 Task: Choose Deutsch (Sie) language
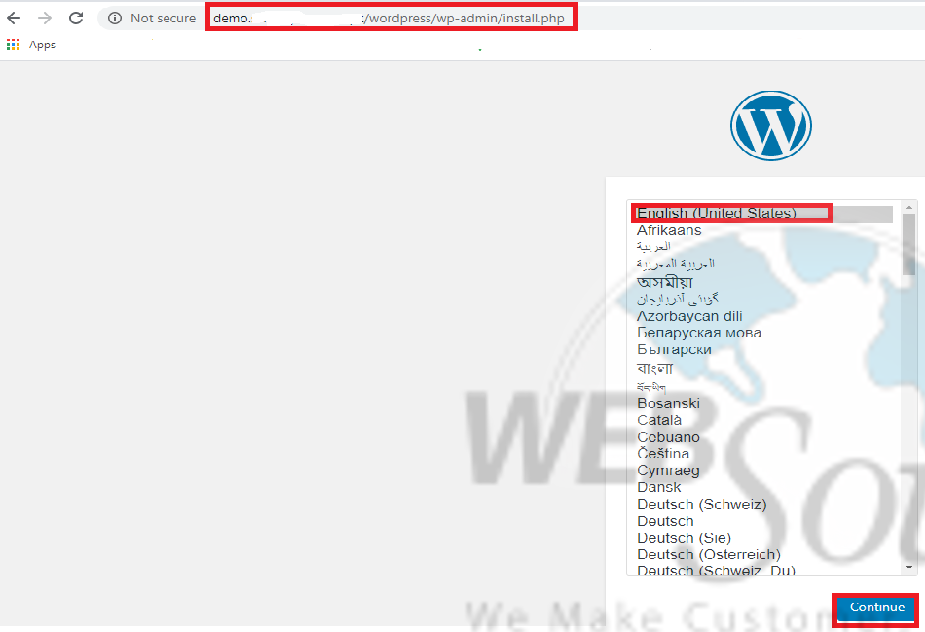click(684, 538)
